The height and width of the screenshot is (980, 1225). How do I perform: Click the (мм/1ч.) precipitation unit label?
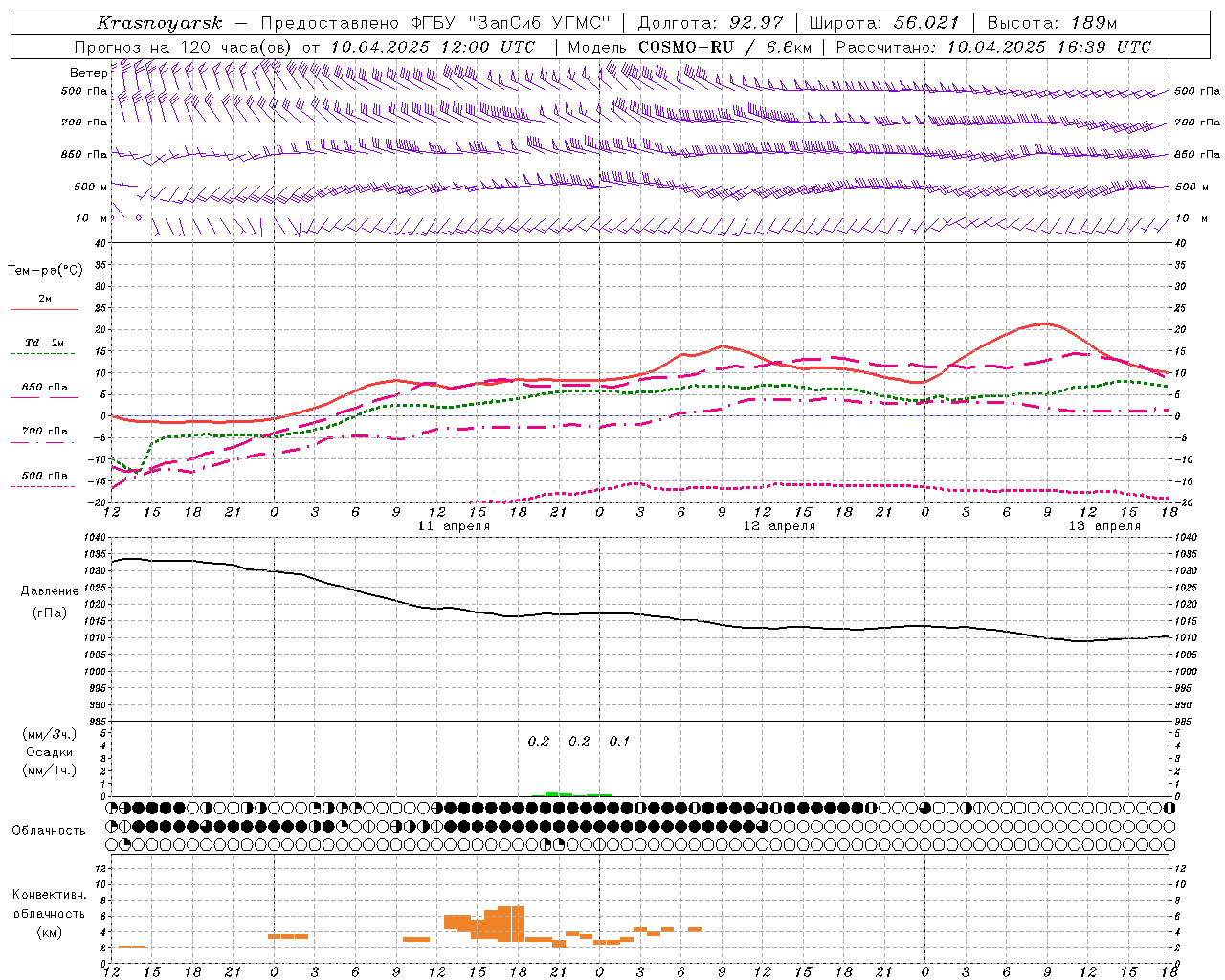[50, 770]
